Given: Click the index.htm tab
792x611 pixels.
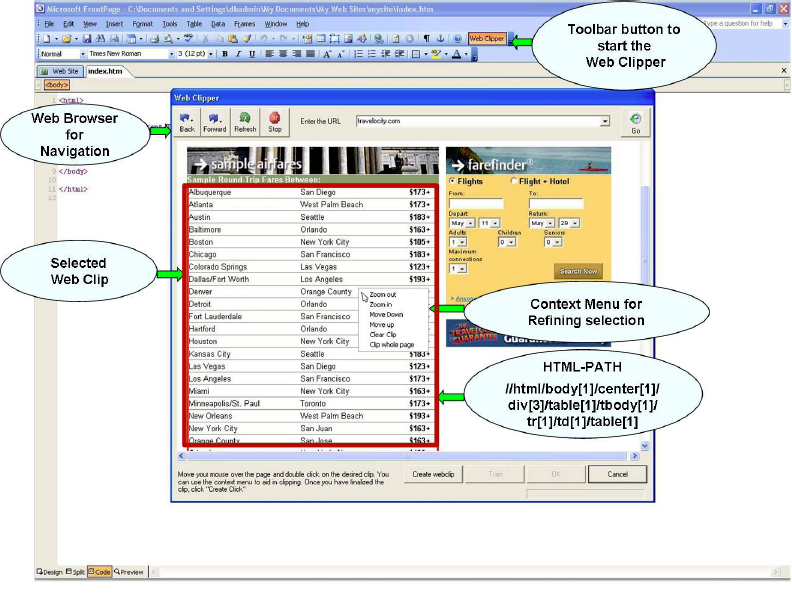Looking at the screenshot, I should point(105,71).
